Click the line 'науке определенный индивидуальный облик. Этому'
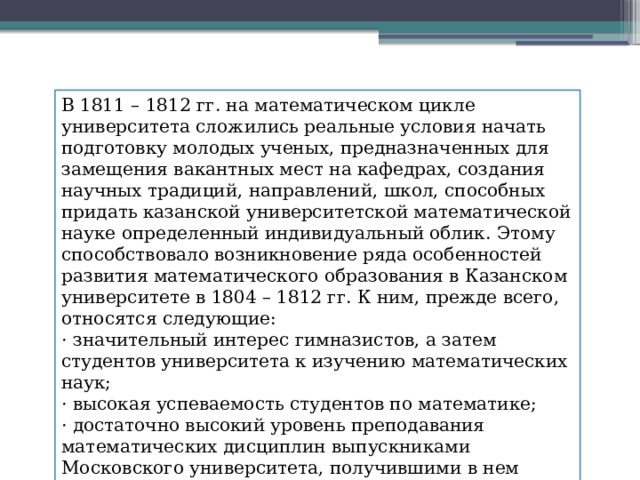This screenshot has height=480, width=640. (308, 233)
